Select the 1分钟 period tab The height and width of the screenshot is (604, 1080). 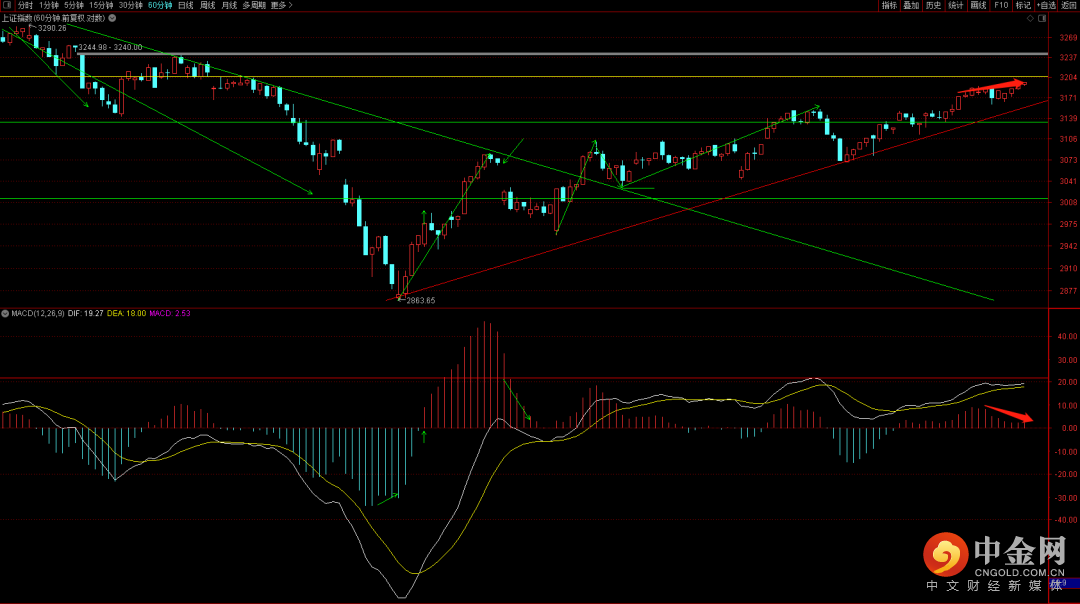[x=48, y=5]
